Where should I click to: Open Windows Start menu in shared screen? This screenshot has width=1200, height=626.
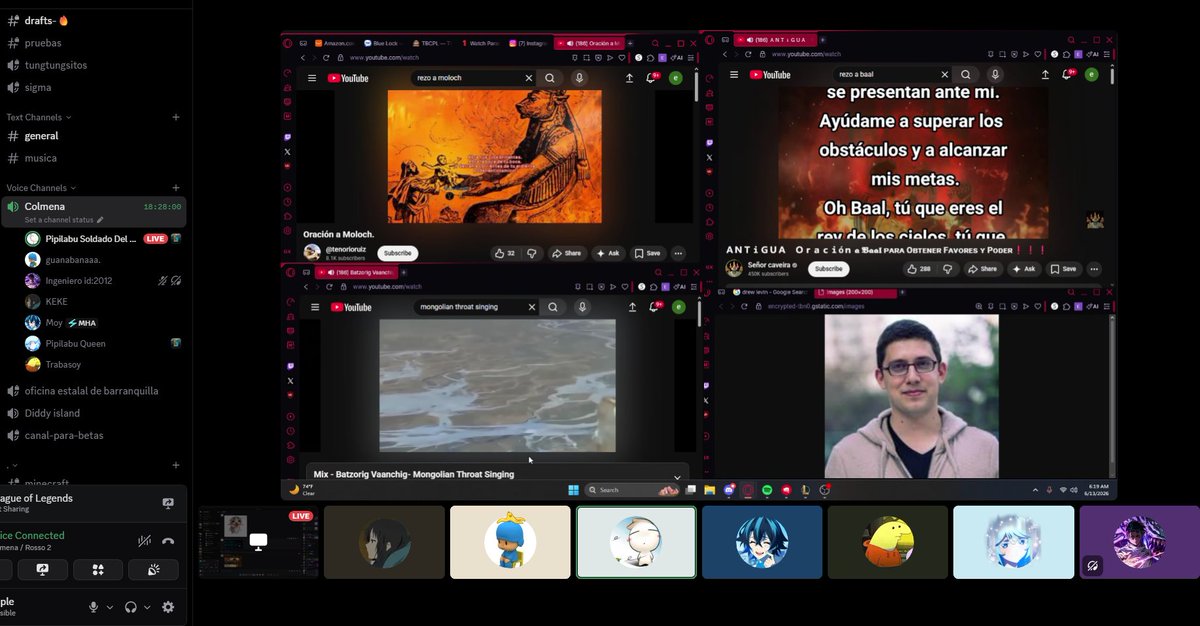tap(574, 490)
